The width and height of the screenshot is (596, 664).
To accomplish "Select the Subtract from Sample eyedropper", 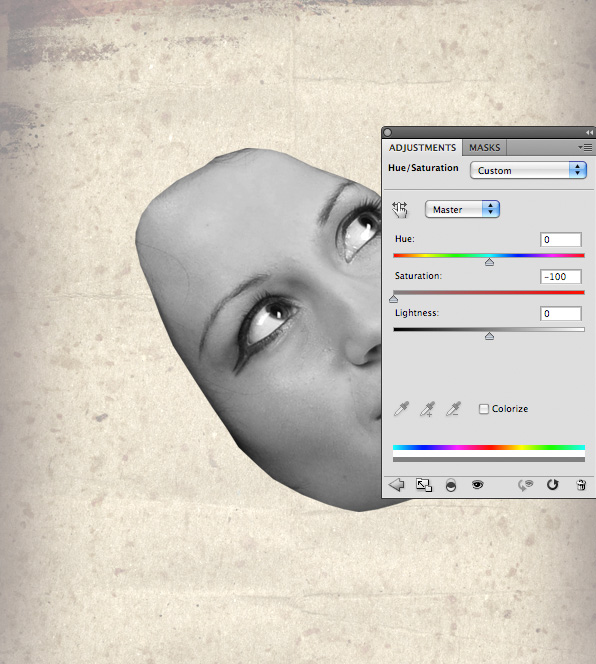I will [453, 409].
